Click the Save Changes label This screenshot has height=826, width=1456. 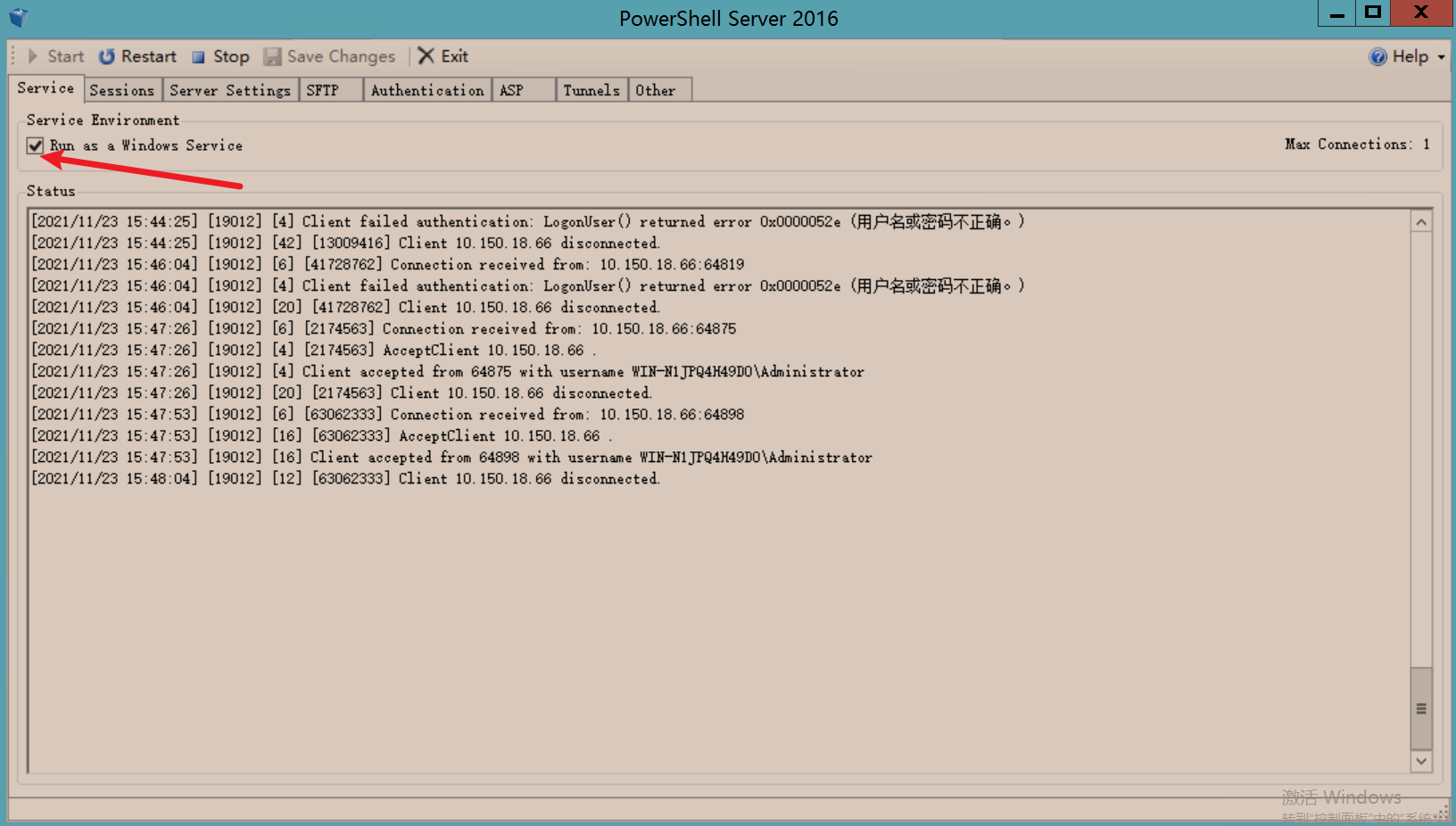(x=341, y=56)
